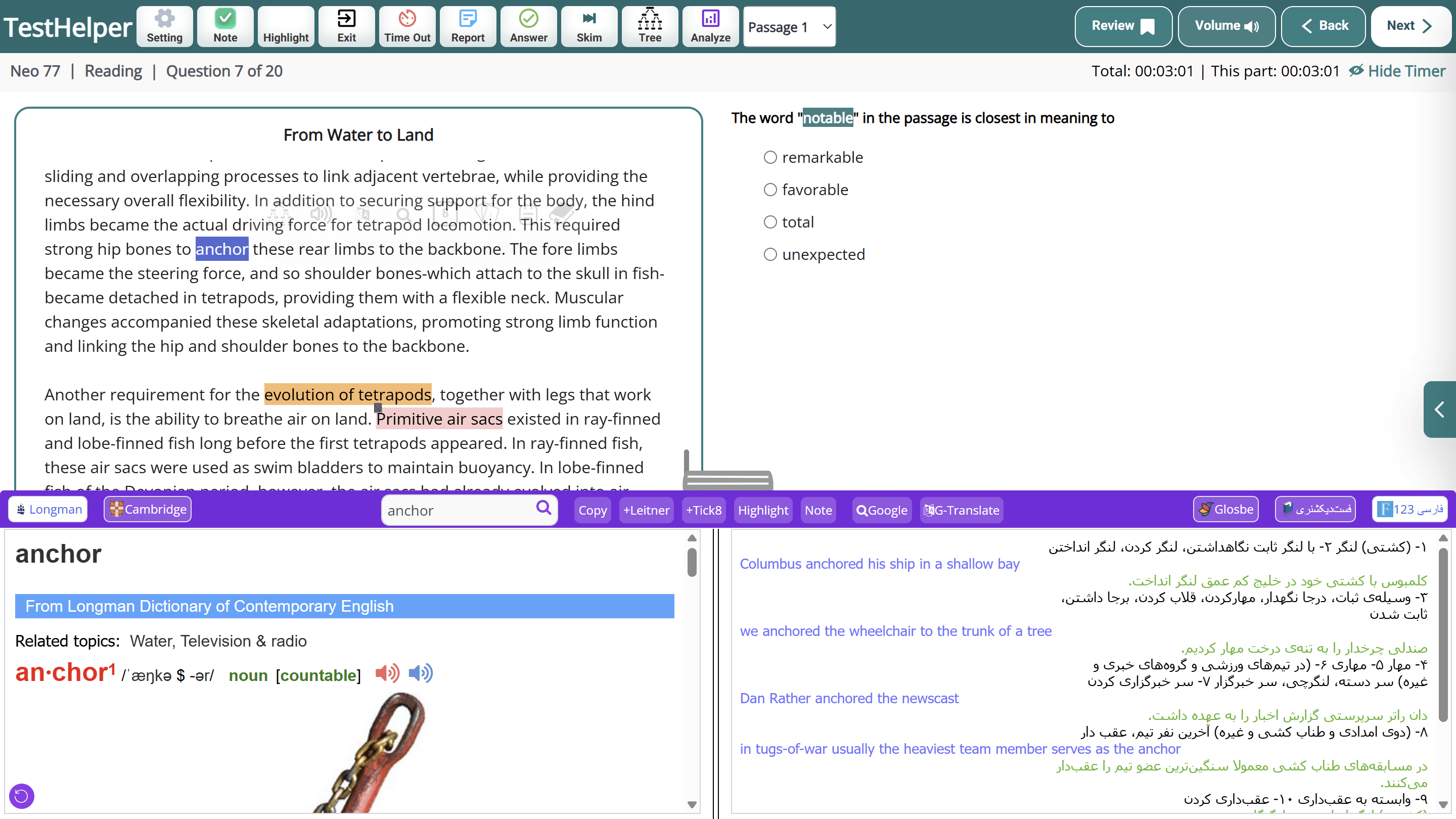Select the 'remarkable' answer option

point(770,157)
